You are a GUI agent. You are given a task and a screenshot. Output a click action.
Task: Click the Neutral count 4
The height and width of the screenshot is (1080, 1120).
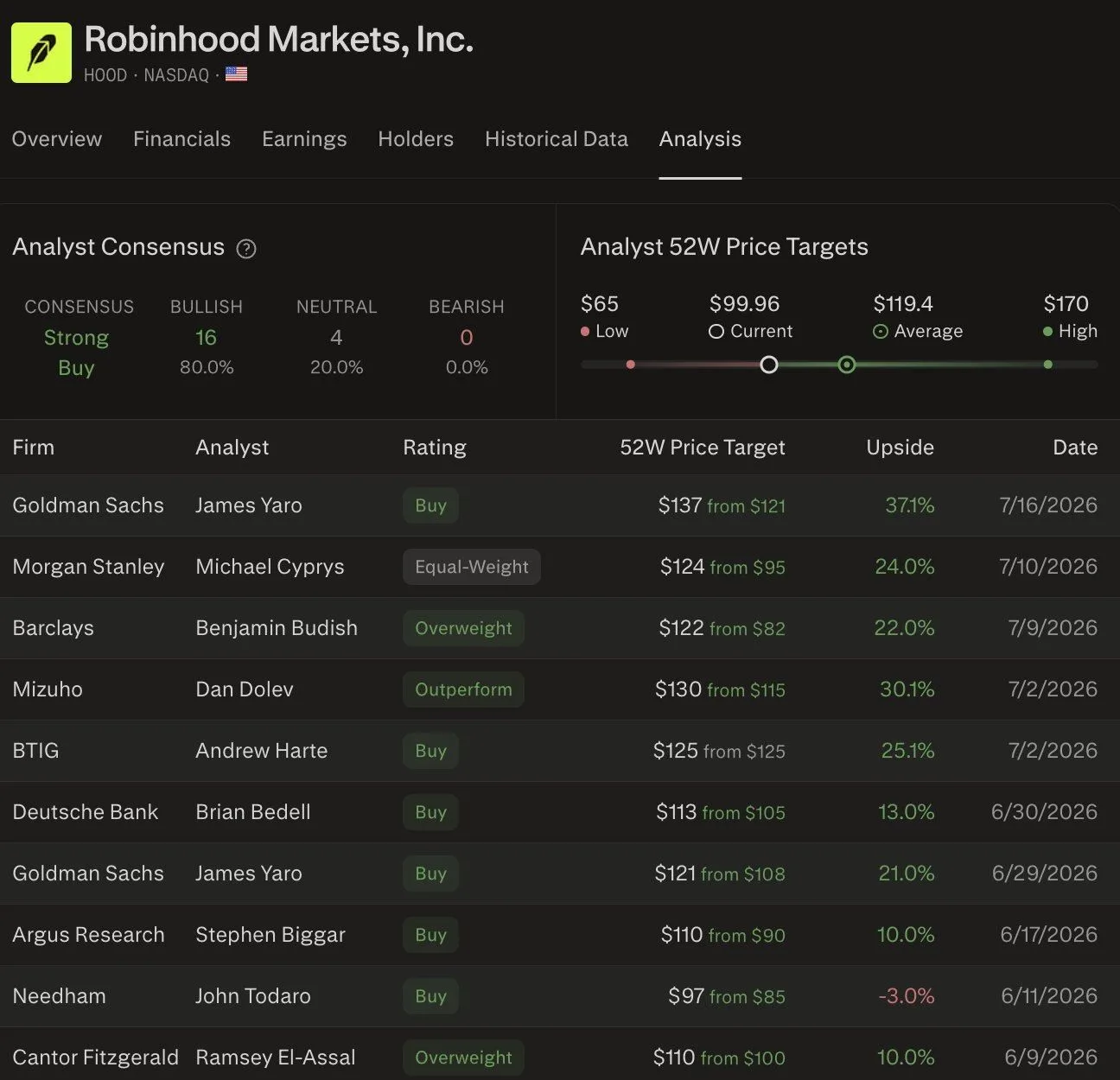(336, 338)
